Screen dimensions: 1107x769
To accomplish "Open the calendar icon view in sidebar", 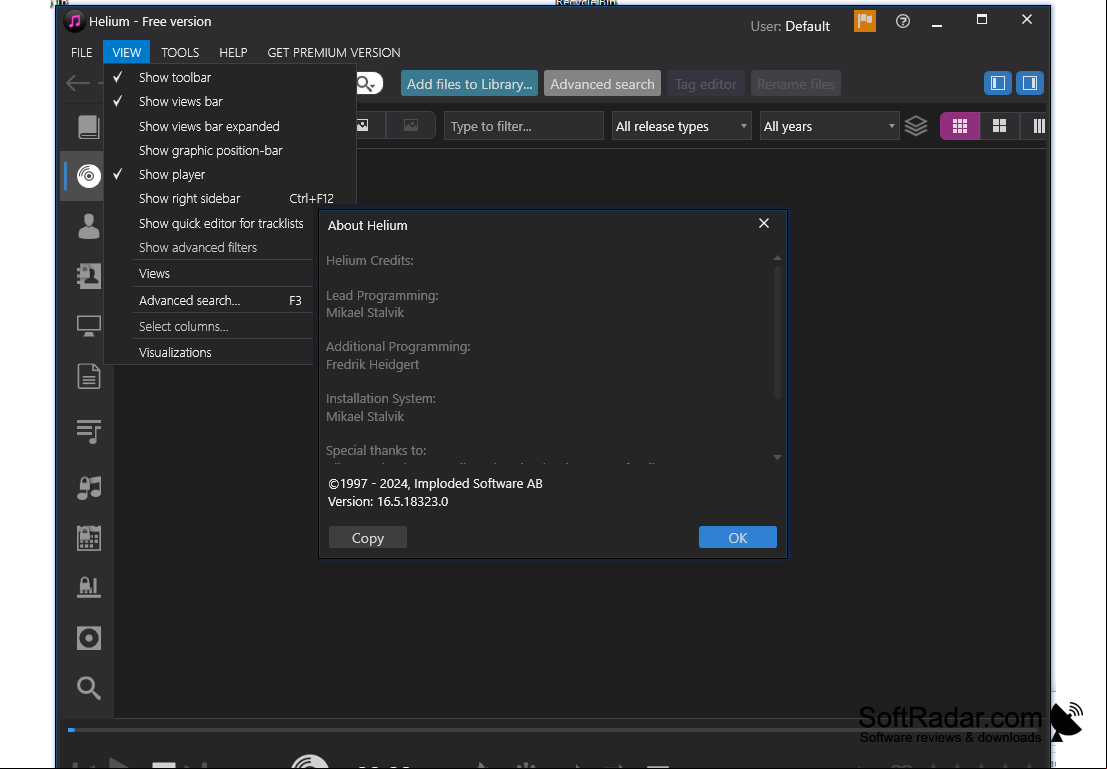I will click(88, 538).
